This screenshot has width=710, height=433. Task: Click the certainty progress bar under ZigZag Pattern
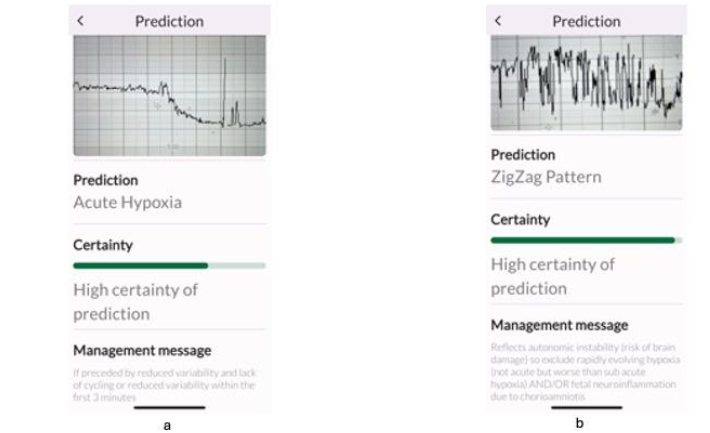(x=586, y=240)
